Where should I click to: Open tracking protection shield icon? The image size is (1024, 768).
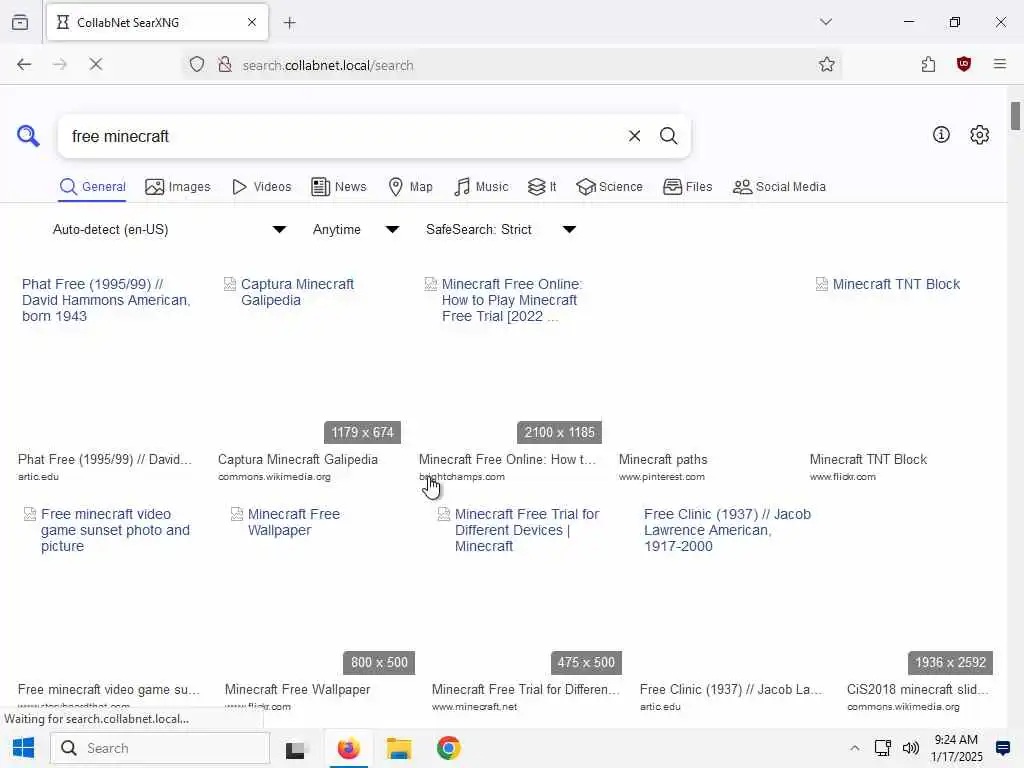(x=197, y=65)
